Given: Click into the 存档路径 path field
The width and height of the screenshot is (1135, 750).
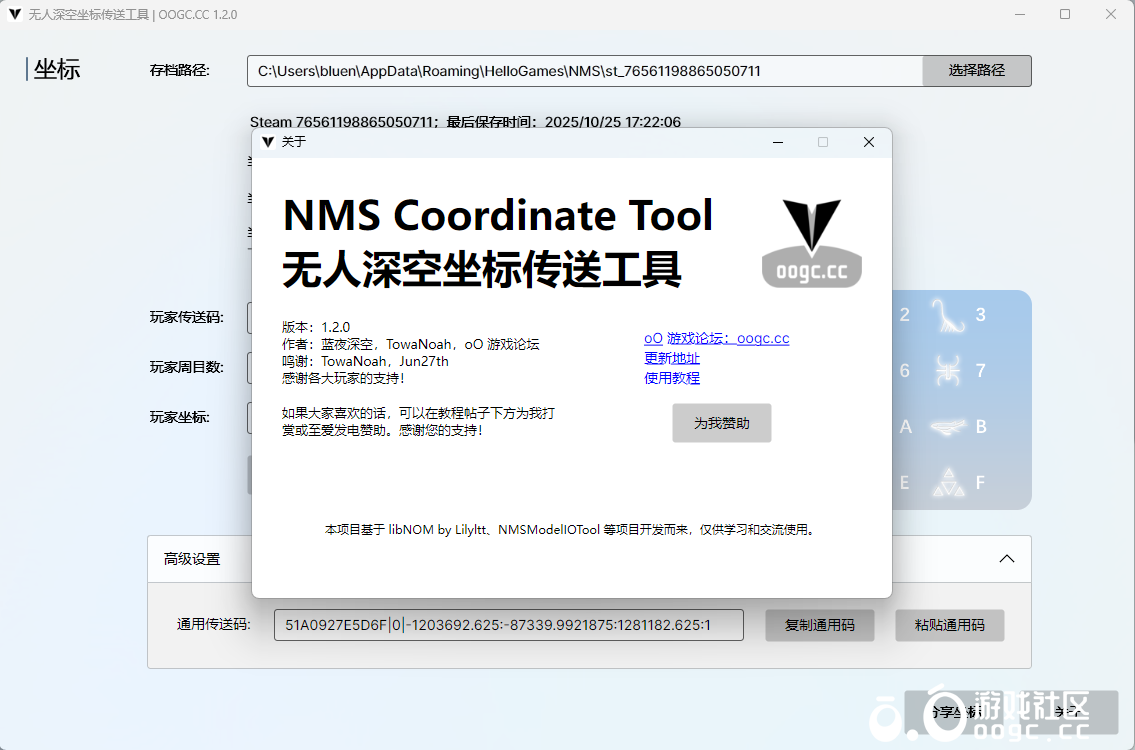Looking at the screenshot, I should (584, 71).
